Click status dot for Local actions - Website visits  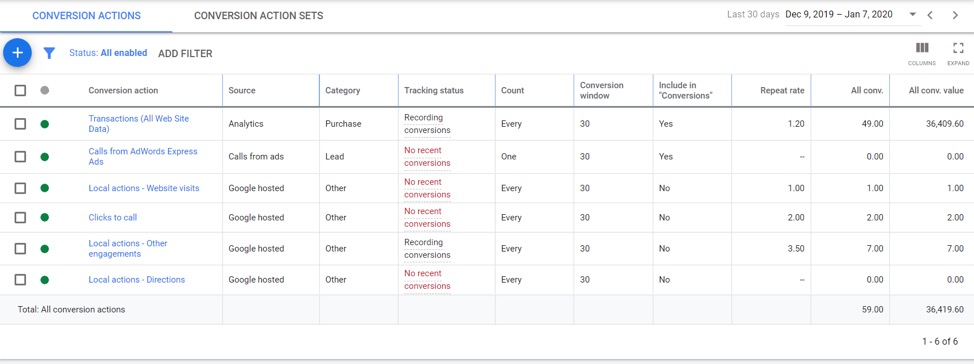point(45,188)
